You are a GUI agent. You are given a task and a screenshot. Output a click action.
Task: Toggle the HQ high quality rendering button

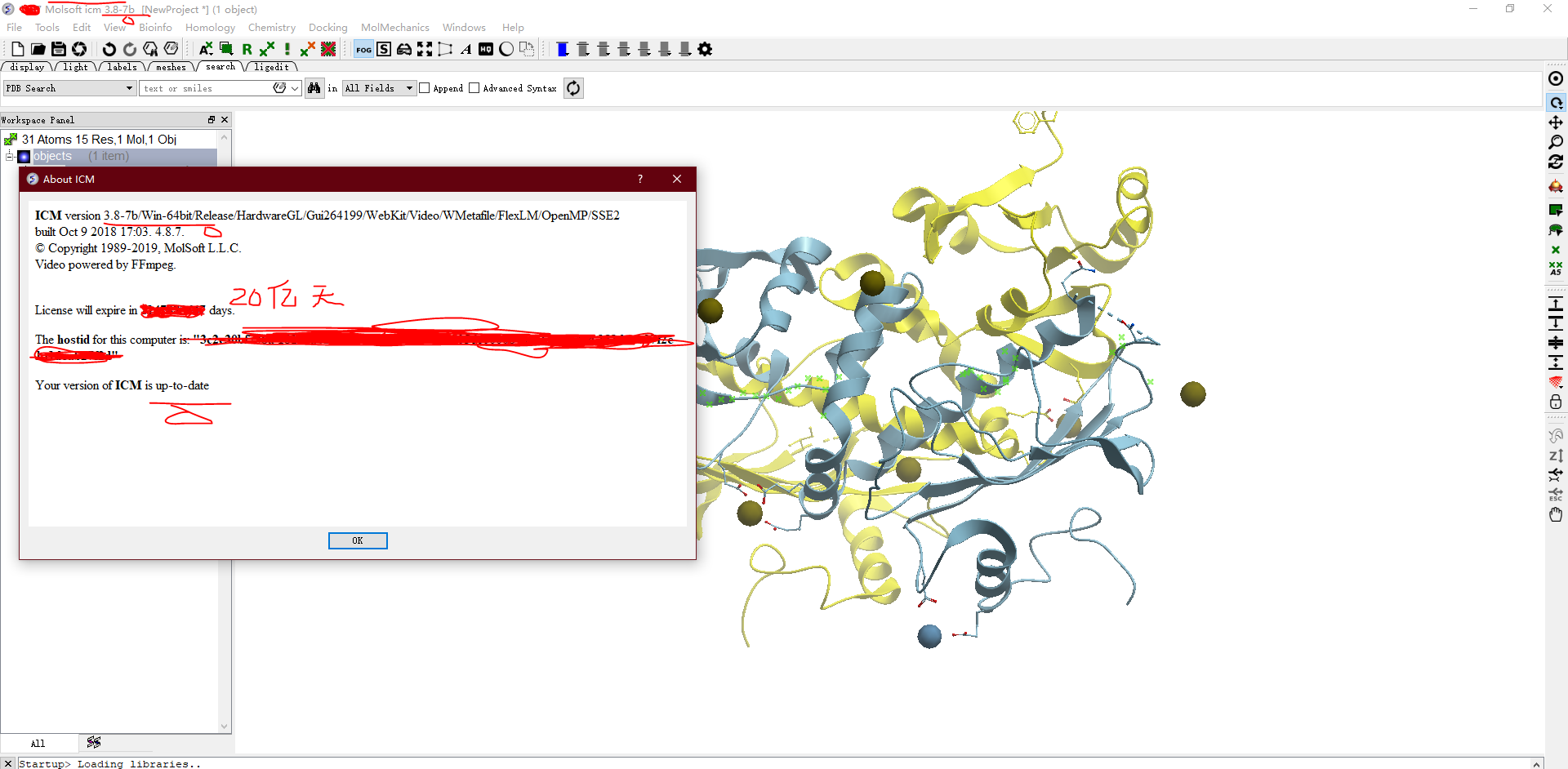486,49
